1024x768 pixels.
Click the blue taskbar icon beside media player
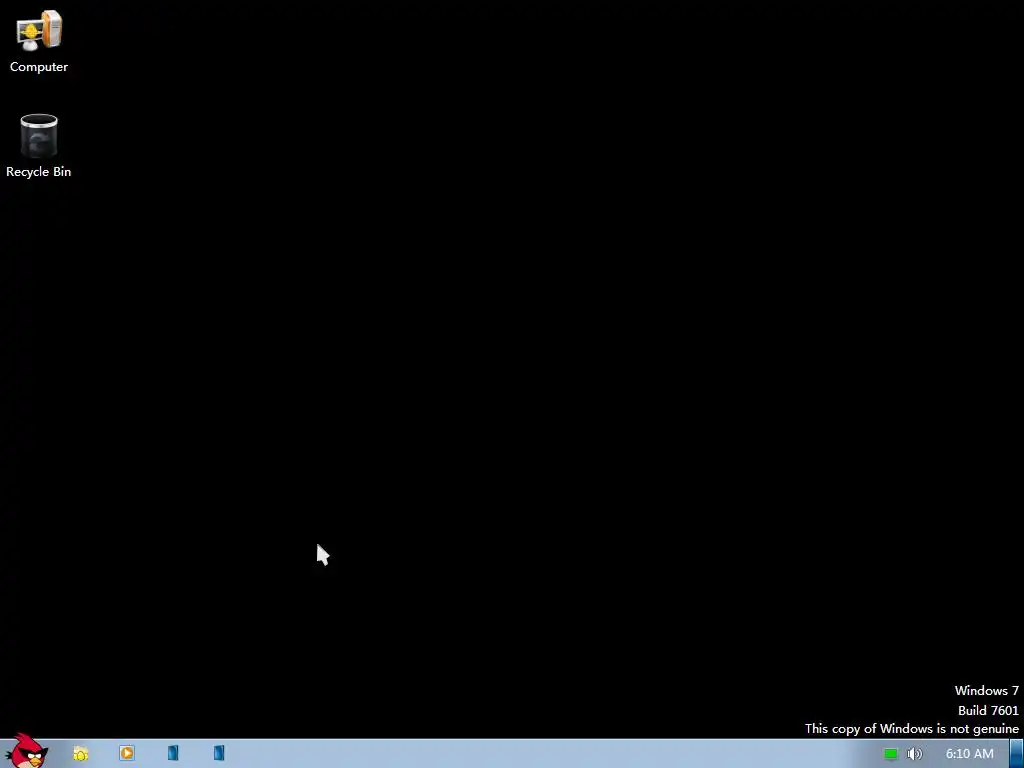173,754
